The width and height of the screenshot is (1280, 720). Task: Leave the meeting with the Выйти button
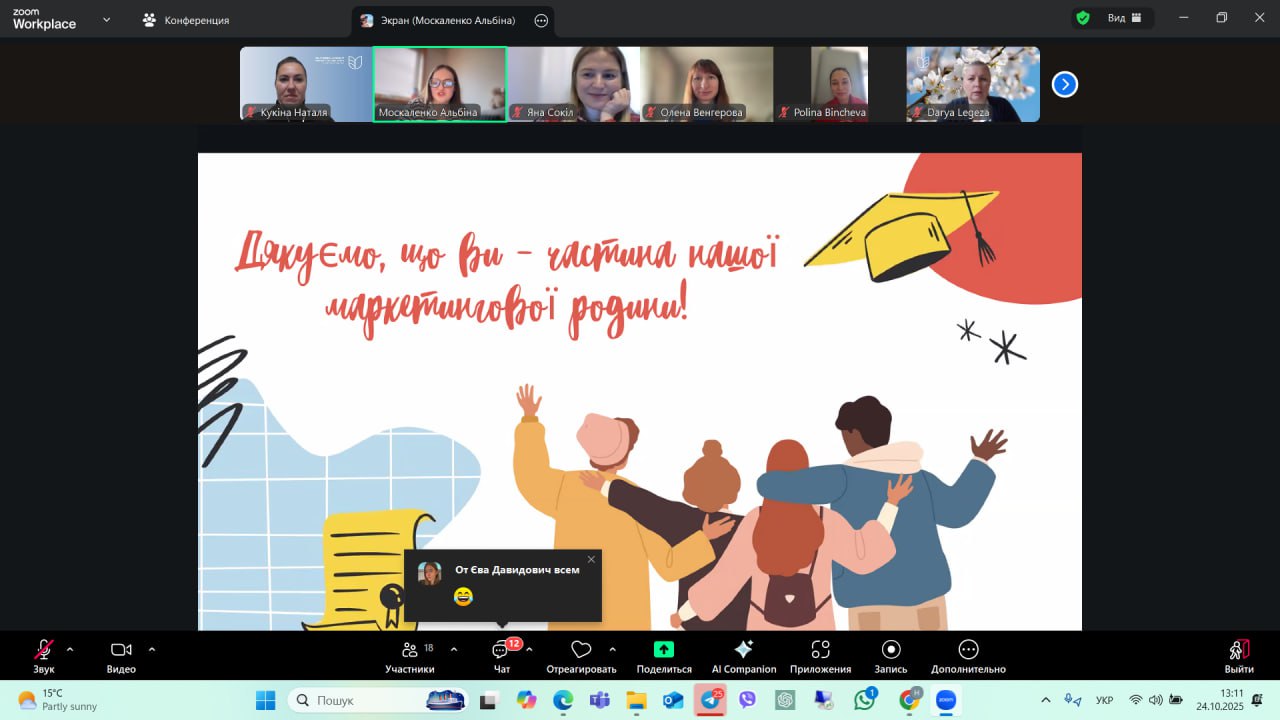tap(1239, 656)
